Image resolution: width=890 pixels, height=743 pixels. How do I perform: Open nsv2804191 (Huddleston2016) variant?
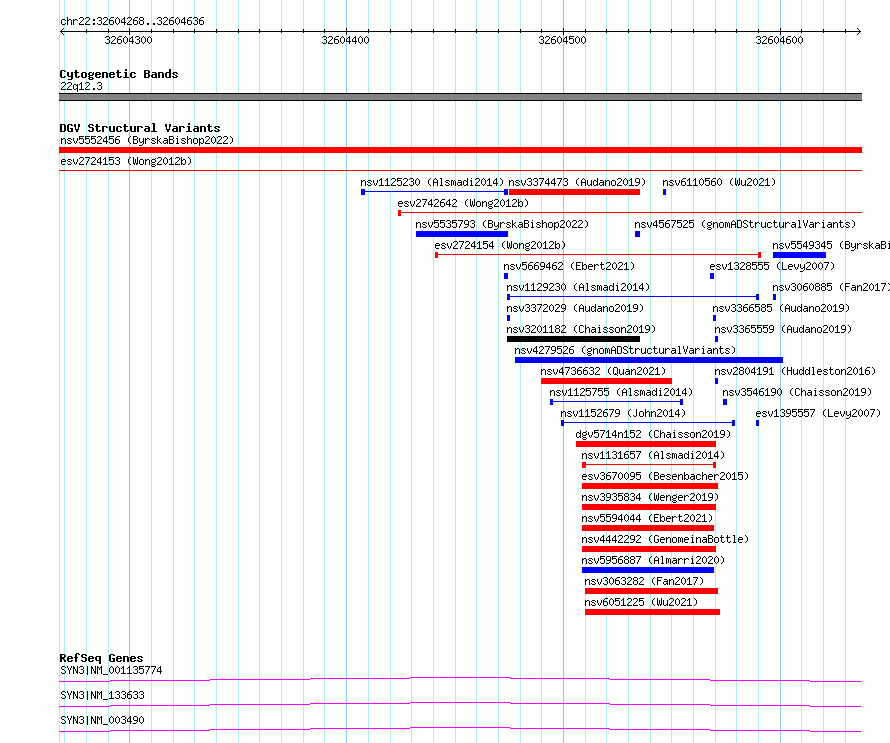[795, 371]
